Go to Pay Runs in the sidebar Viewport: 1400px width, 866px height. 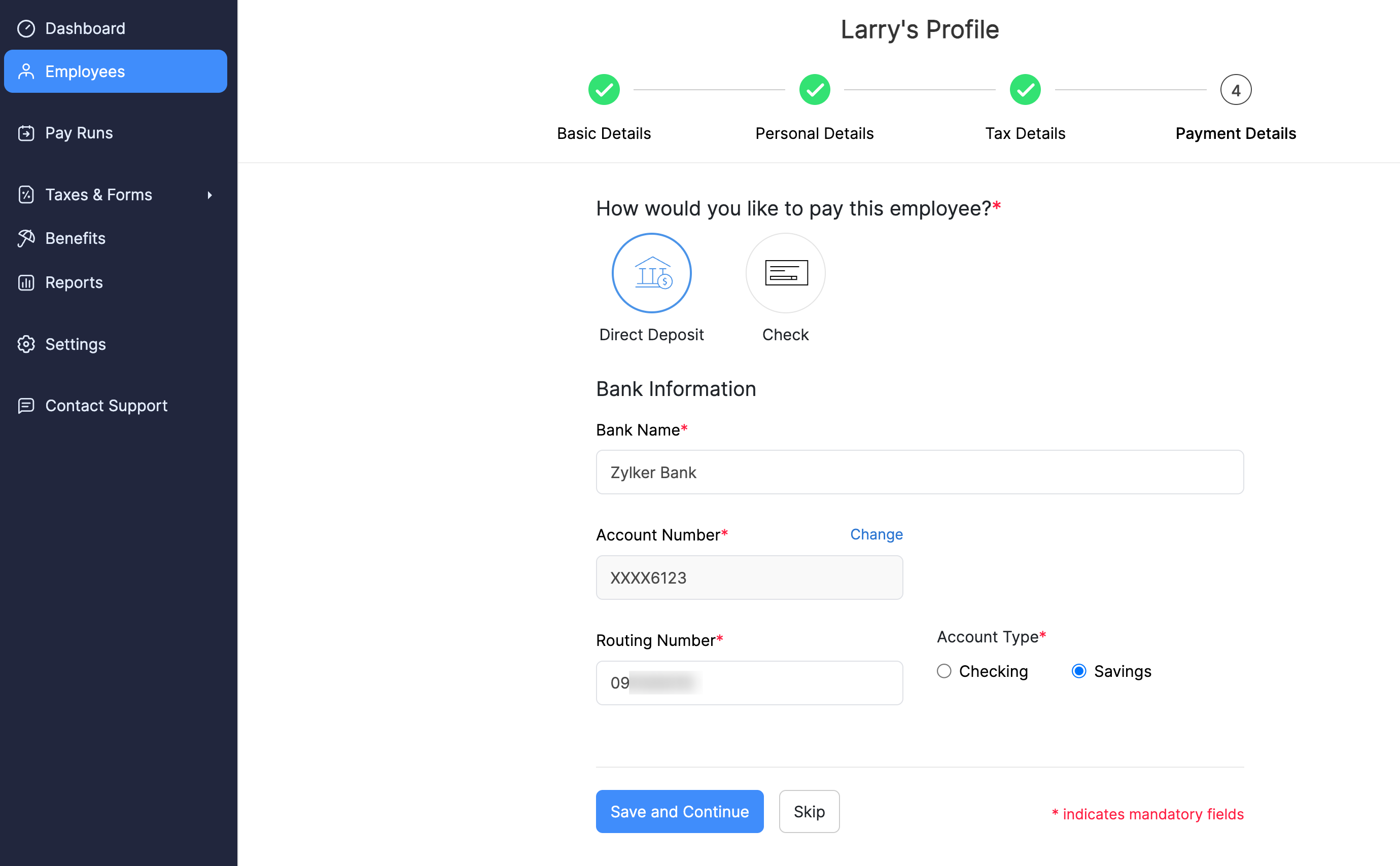click(x=79, y=132)
